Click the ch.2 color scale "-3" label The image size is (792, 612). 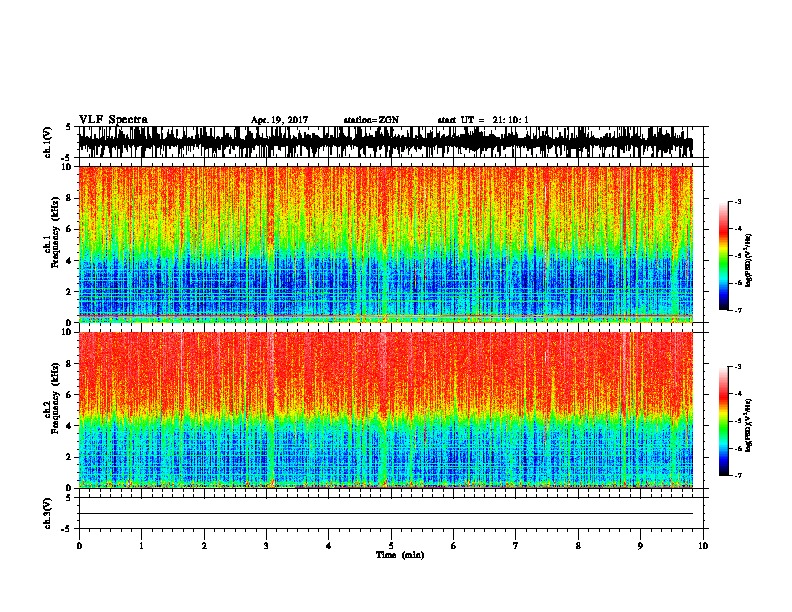pyautogui.click(x=738, y=367)
